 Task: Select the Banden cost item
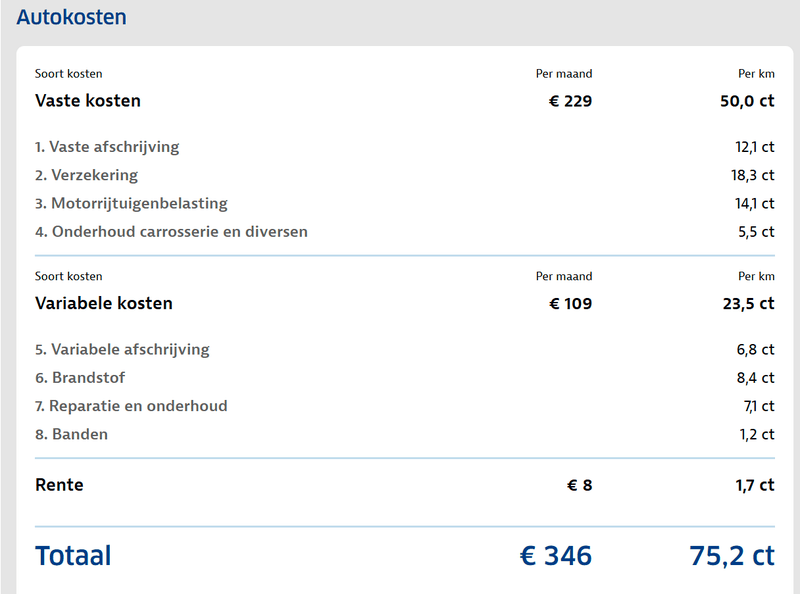tap(71, 434)
